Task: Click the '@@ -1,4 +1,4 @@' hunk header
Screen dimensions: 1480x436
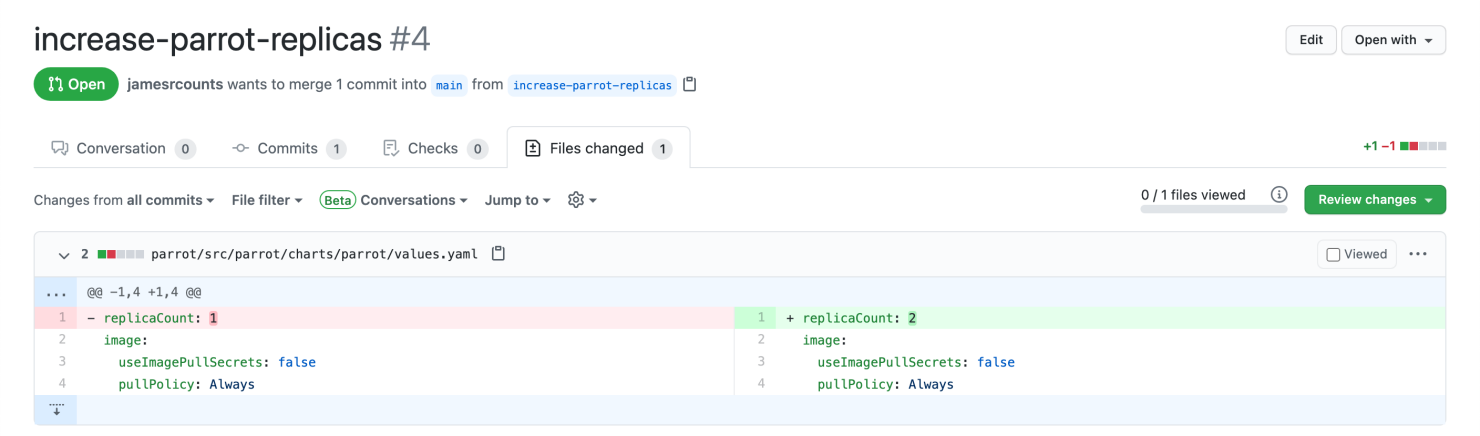Action: [x=144, y=294]
